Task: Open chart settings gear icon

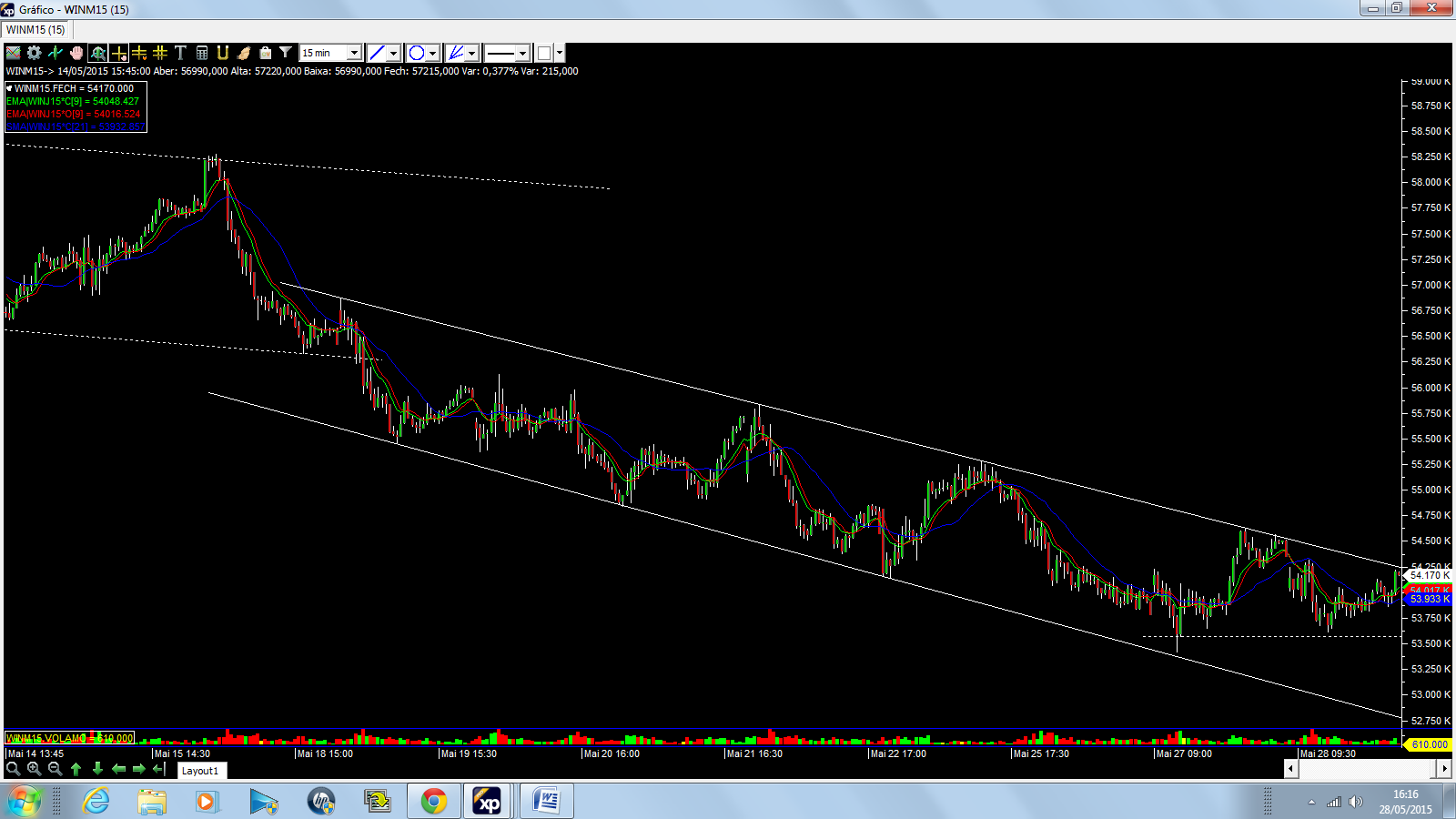Action: 35,53
